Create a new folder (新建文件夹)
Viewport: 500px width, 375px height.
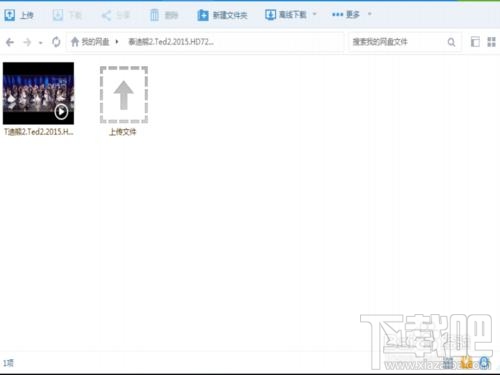[222, 15]
